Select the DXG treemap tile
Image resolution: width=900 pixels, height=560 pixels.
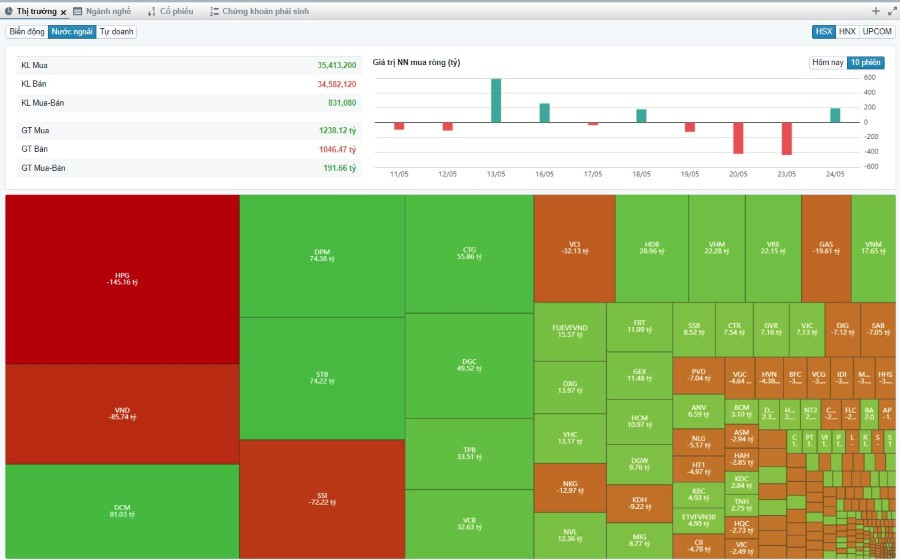tap(569, 387)
